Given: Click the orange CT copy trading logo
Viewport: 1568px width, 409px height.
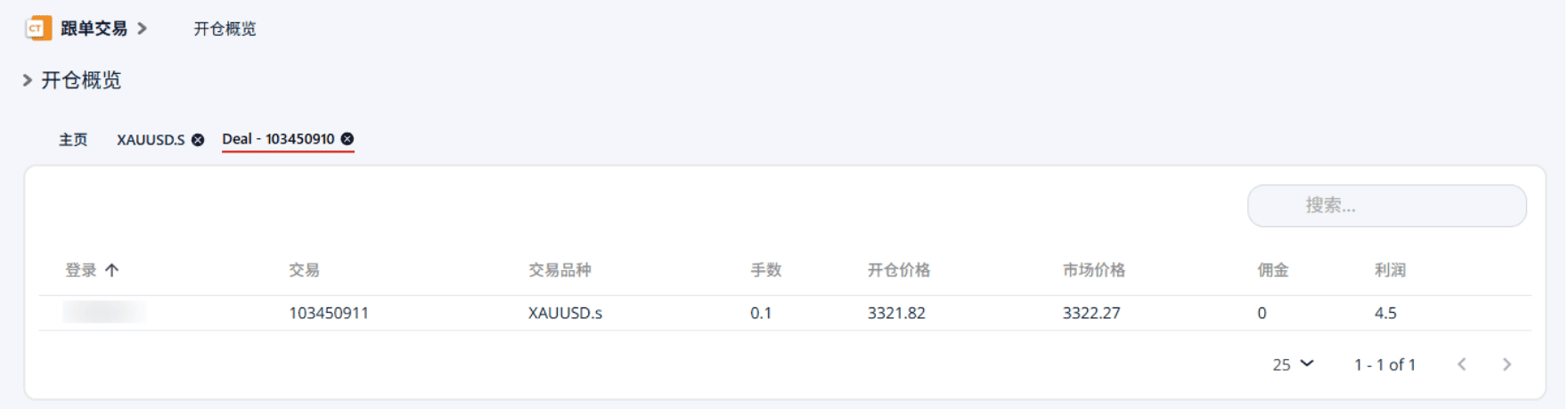Looking at the screenshot, I should click(38, 29).
